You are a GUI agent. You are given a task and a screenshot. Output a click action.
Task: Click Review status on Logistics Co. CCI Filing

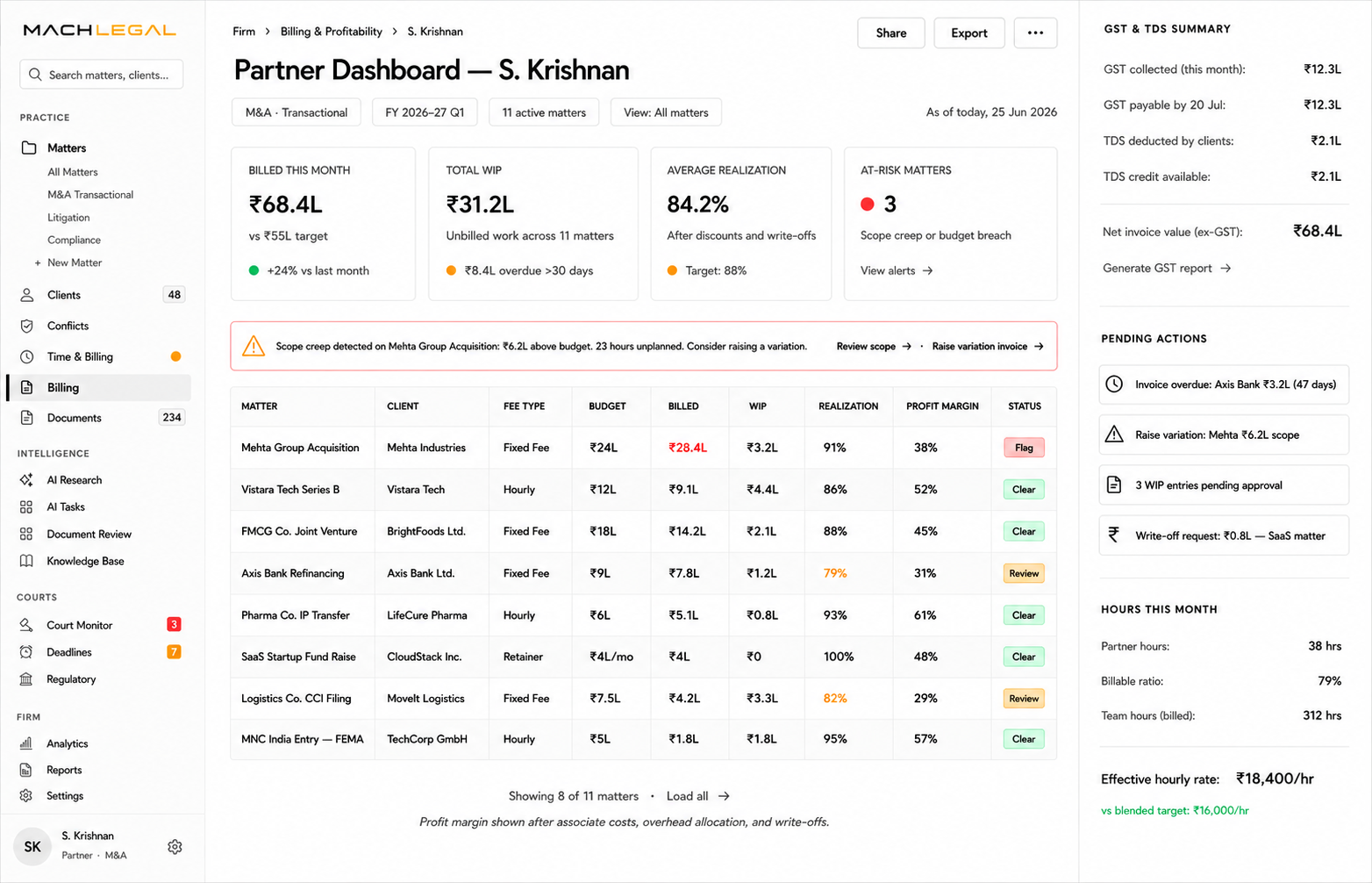(1024, 699)
